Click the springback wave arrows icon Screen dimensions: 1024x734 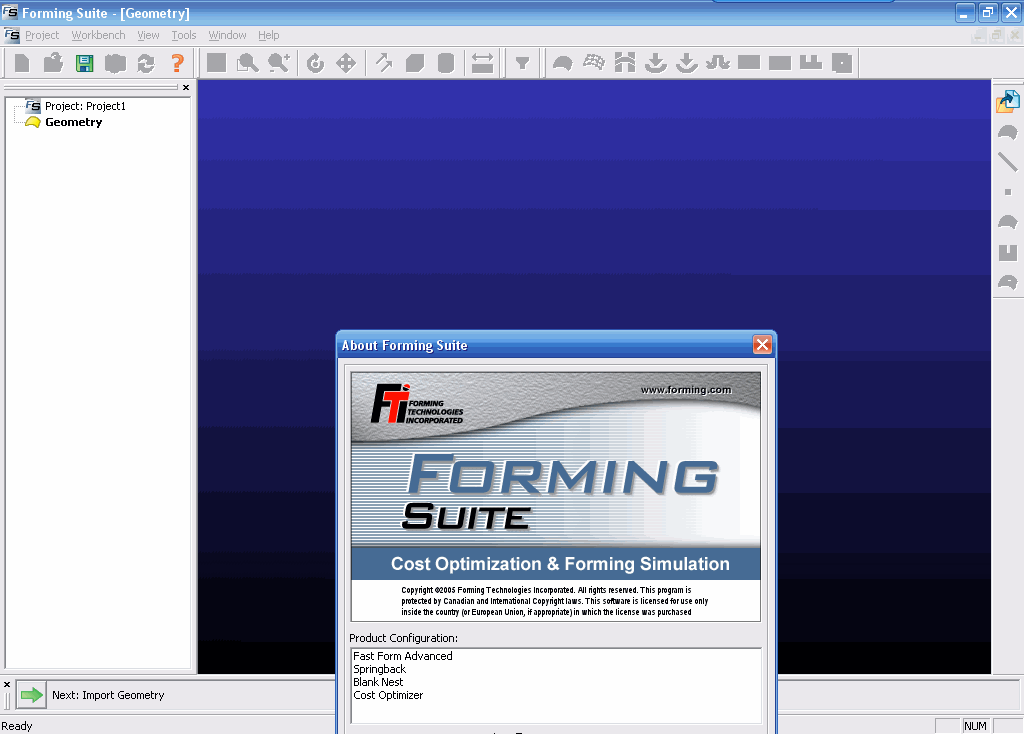coord(718,63)
